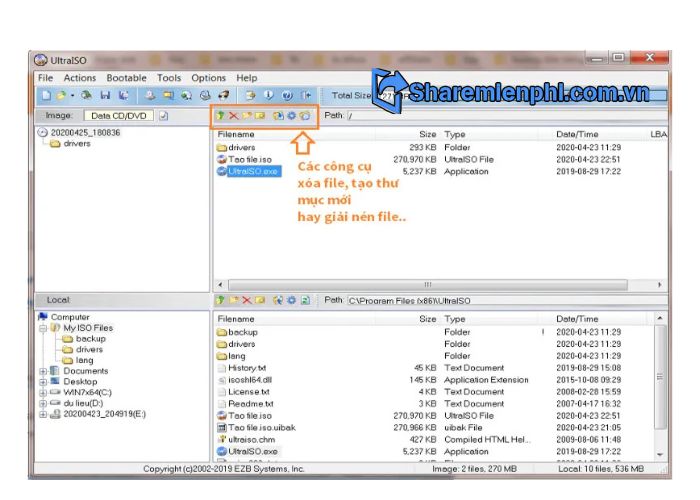The width and height of the screenshot is (700, 500).
Task: Expand the Documents tree node
Action: (43, 371)
